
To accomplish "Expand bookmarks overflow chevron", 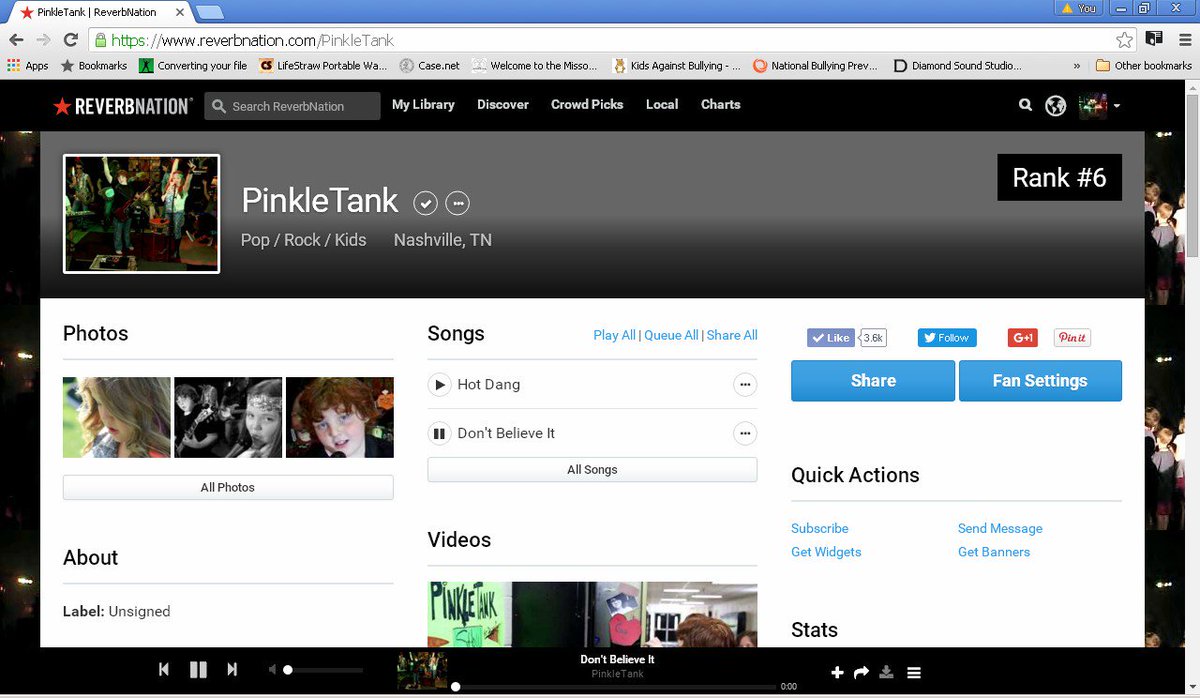I will (1077, 66).
